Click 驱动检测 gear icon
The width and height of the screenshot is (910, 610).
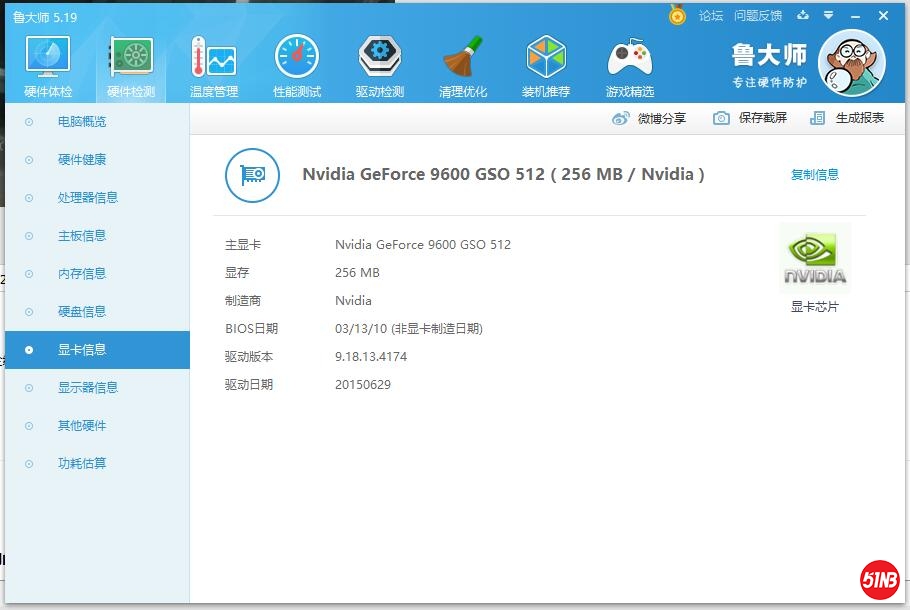pos(380,60)
